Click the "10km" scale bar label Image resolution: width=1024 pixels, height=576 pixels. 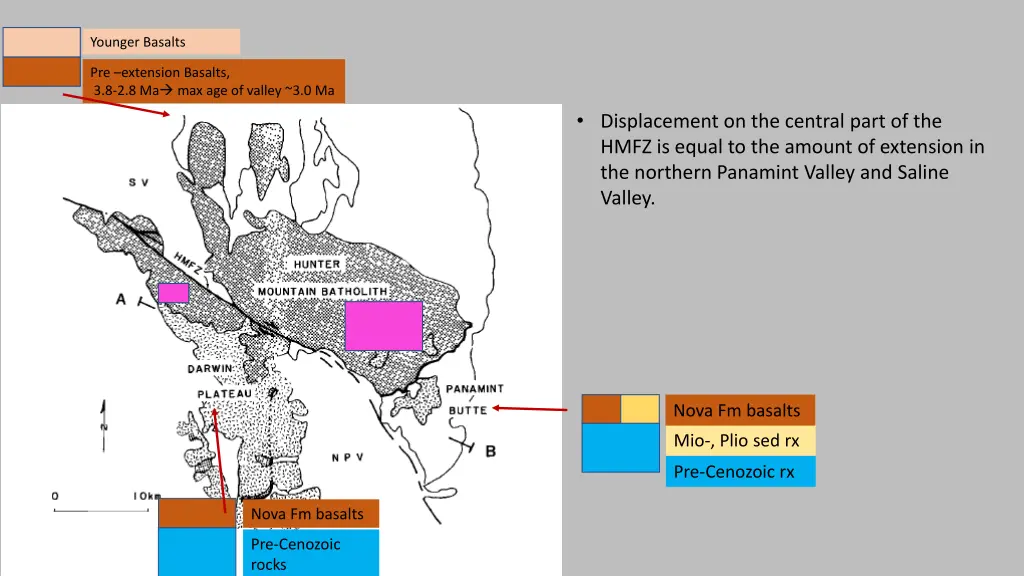(x=147, y=496)
